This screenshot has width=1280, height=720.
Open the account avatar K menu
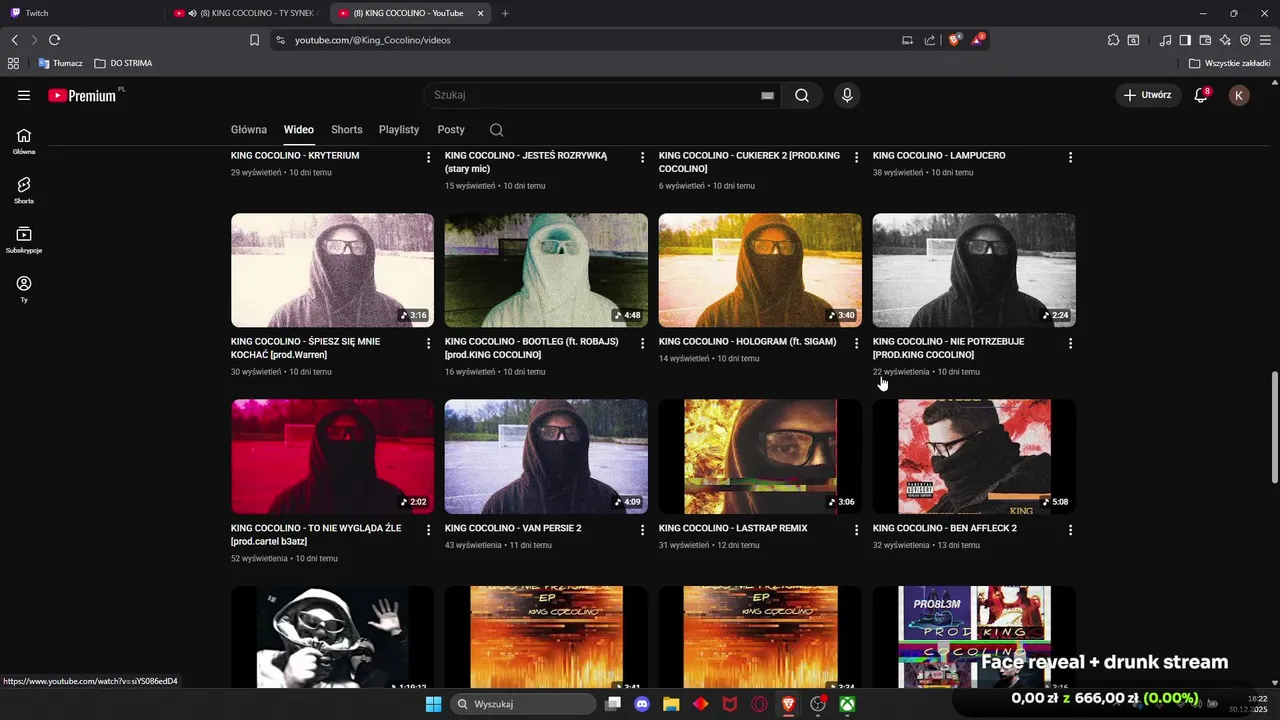pyautogui.click(x=1239, y=95)
